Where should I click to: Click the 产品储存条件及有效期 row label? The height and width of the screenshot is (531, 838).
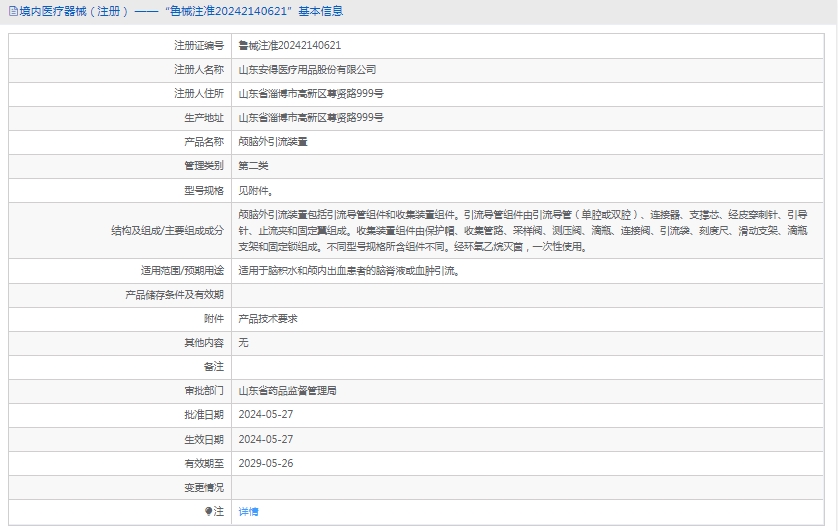point(174,294)
